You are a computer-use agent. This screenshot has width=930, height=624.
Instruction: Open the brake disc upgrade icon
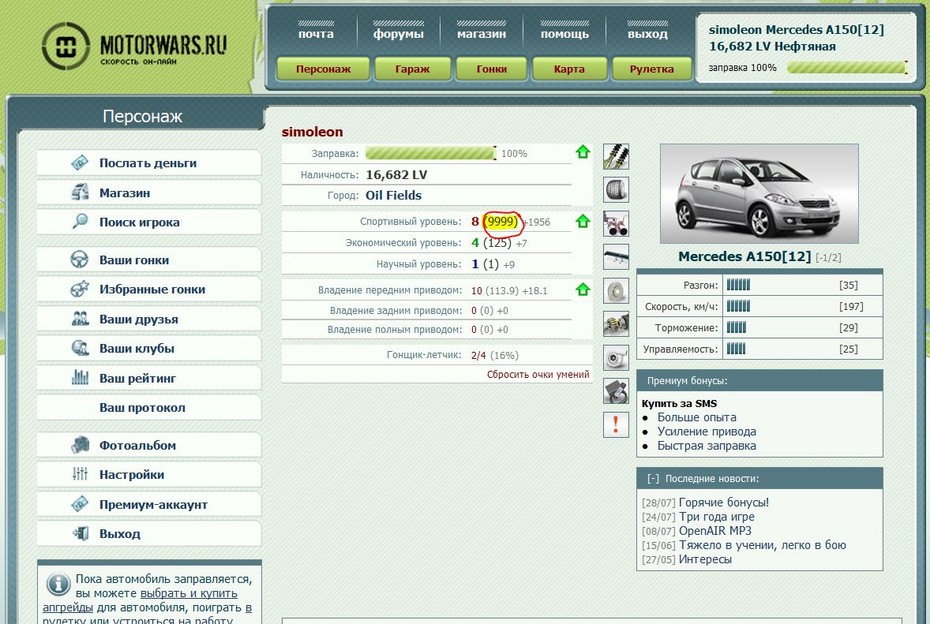coord(616,291)
